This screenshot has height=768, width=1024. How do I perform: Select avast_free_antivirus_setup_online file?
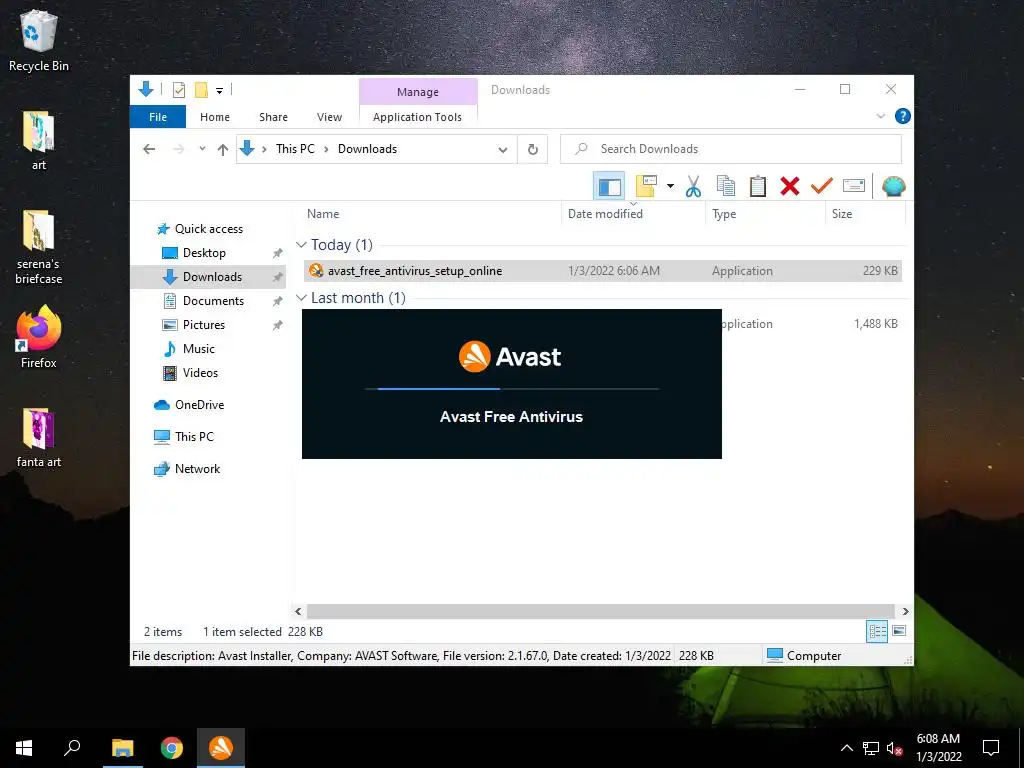pyautogui.click(x=603, y=271)
